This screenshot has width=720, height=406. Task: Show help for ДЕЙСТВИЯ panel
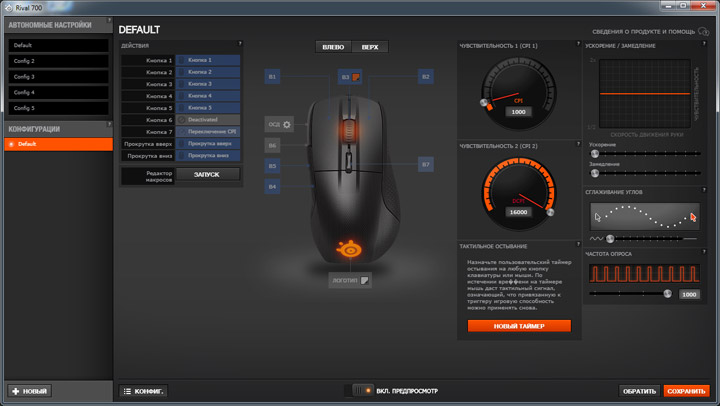[x=239, y=44]
